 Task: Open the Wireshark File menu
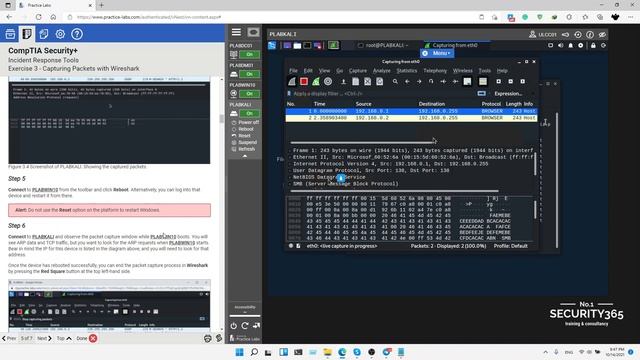pos(293,71)
